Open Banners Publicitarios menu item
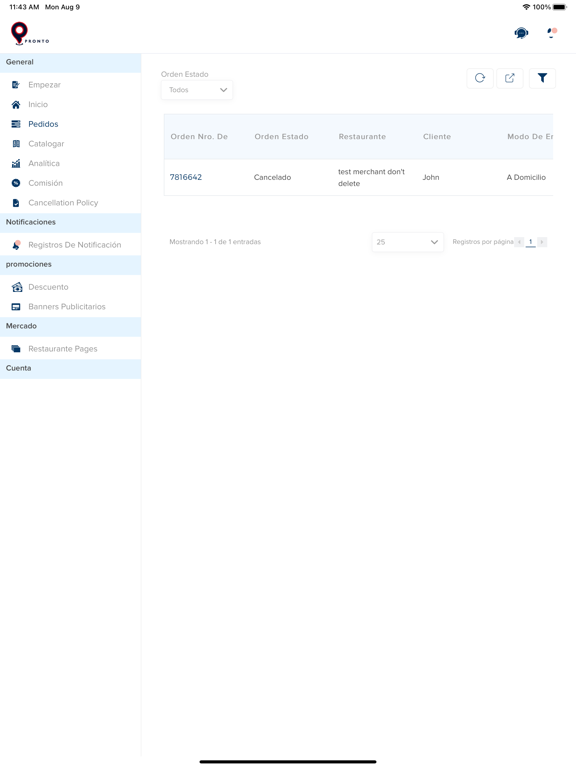576x768 pixels. [x=67, y=307]
